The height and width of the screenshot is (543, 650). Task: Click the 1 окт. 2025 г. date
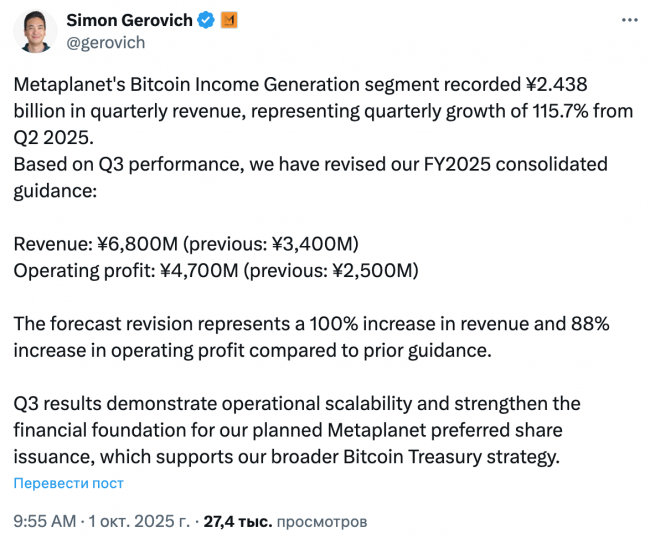pos(141,521)
